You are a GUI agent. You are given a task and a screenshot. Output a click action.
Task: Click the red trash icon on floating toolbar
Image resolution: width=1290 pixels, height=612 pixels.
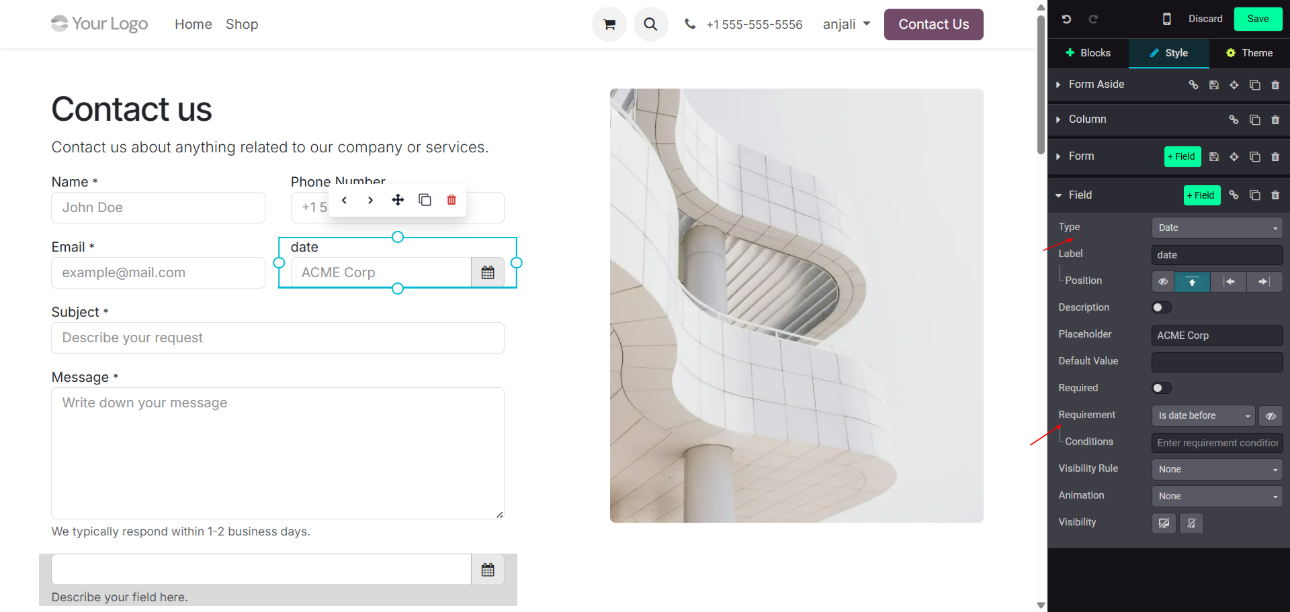(x=451, y=200)
